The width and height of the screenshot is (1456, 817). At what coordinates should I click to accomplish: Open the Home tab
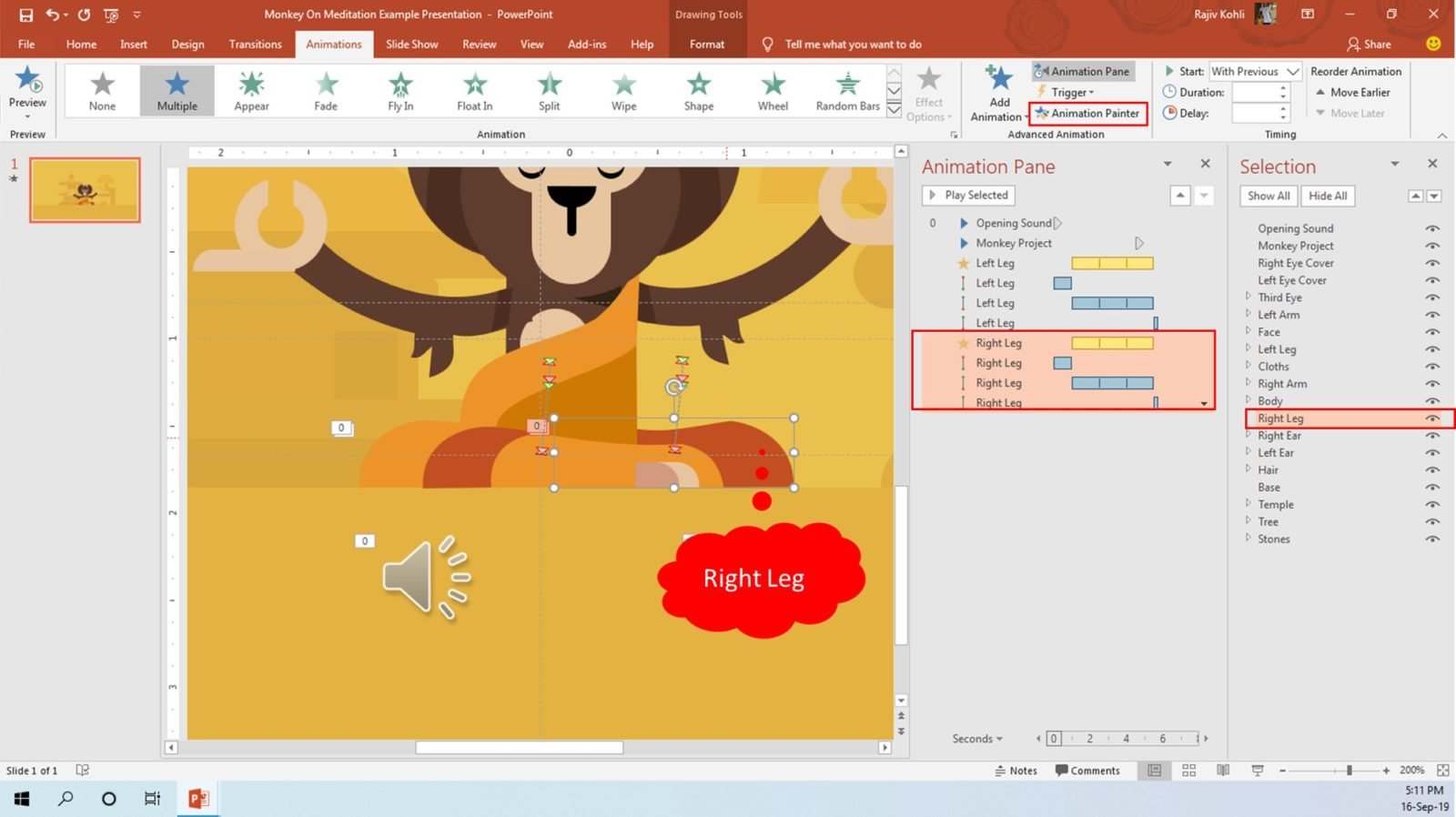coord(81,44)
